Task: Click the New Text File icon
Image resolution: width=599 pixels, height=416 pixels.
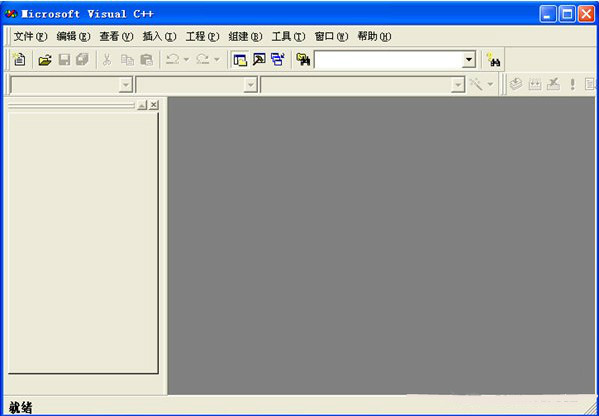Action: tap(19, 60)
